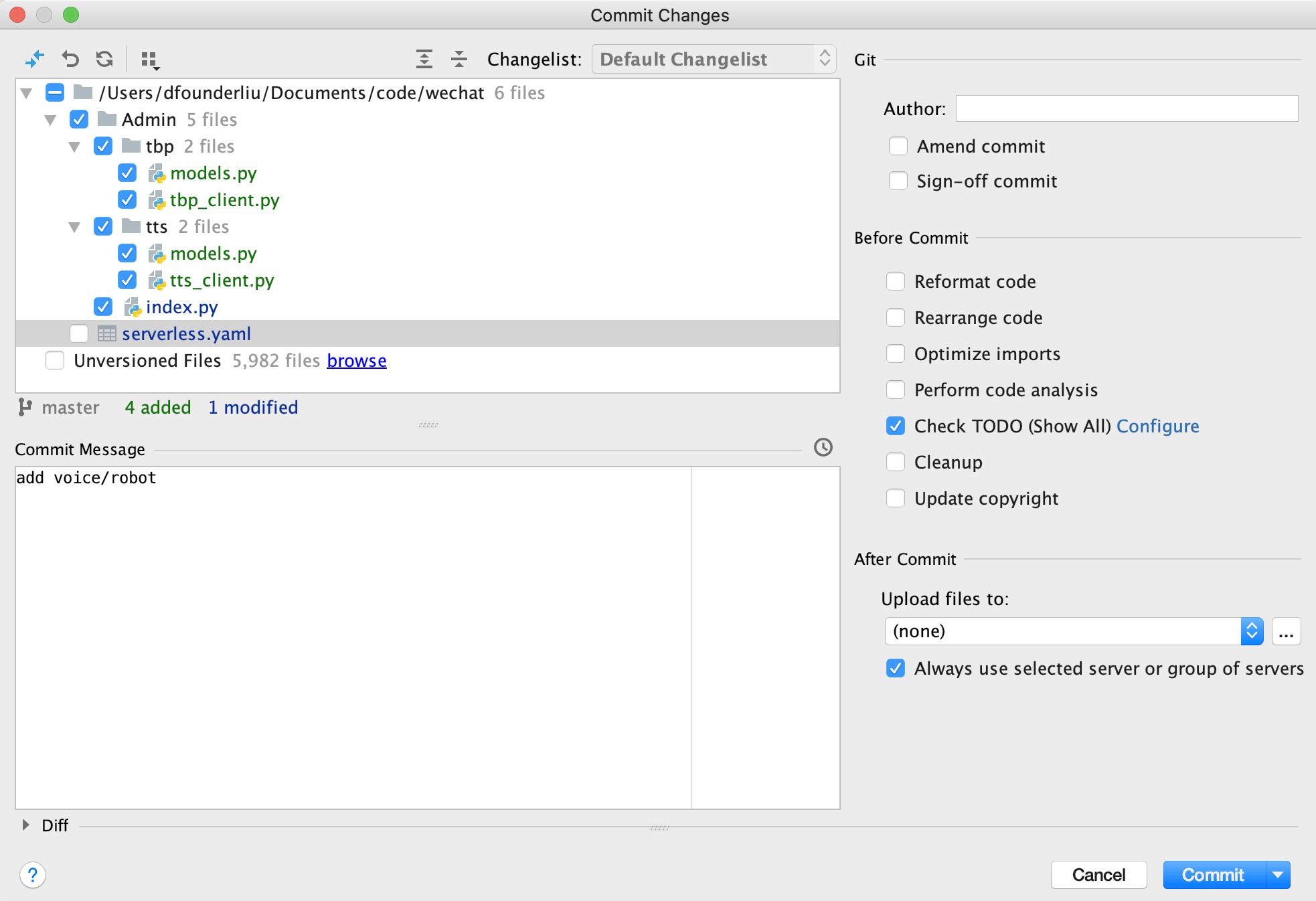Image resolution: width=1316 pixels, height=901 pixels.
Task: Click the browse link for unversioned files
Action: [356, 361]
